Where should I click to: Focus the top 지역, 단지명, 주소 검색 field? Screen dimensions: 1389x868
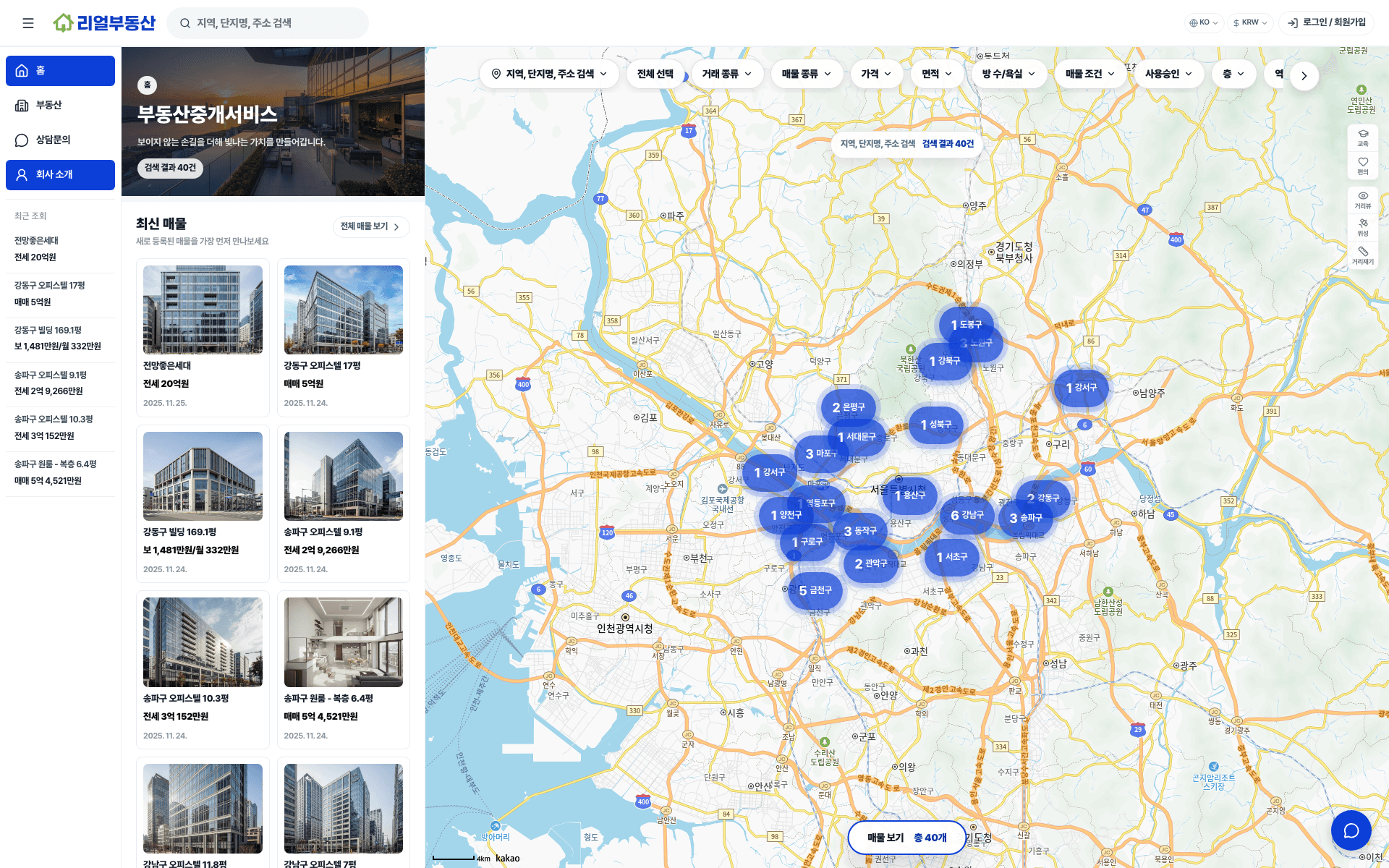pos(268,23)
